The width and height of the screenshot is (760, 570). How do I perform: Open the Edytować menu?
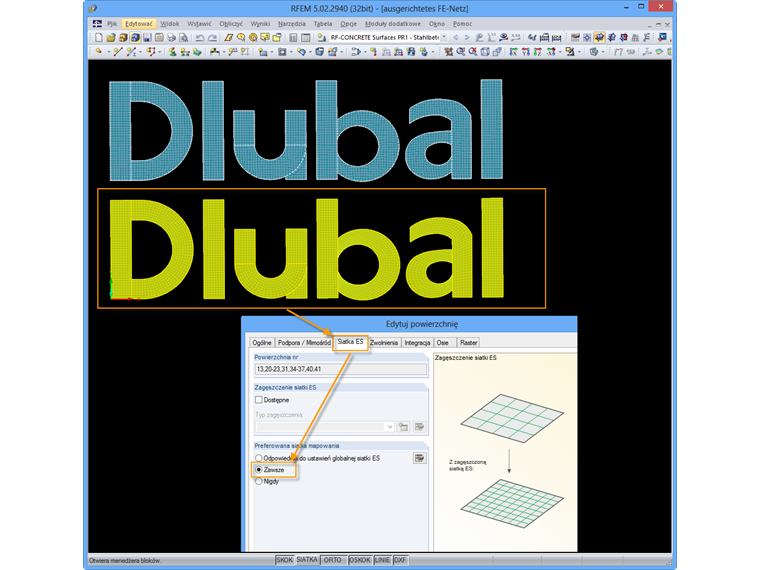tap(139, 23)
